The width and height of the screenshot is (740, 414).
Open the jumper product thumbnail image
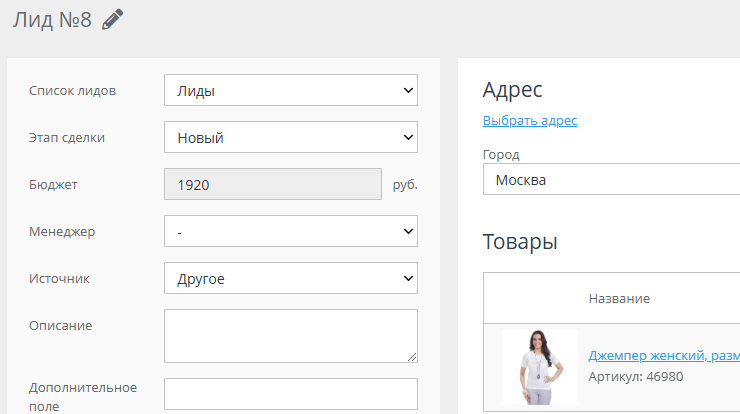(x=540, y=367)
